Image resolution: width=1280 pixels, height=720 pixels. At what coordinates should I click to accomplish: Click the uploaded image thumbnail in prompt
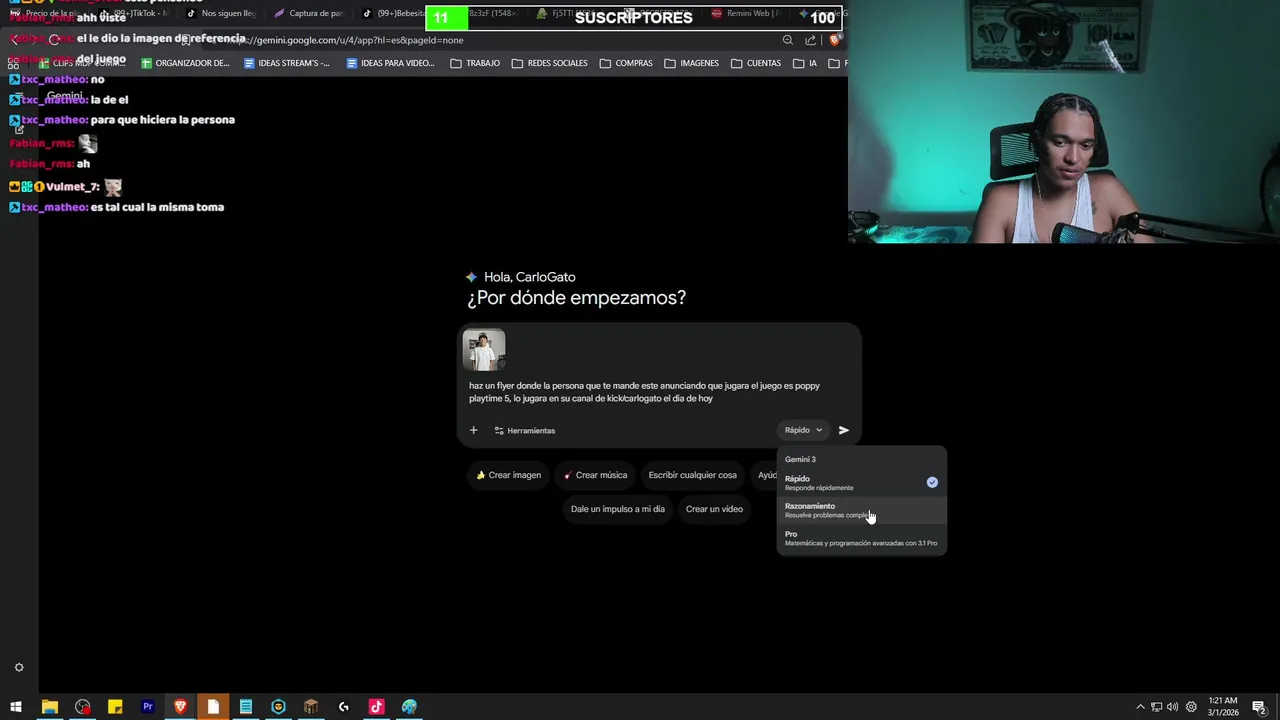coord(484,350)
